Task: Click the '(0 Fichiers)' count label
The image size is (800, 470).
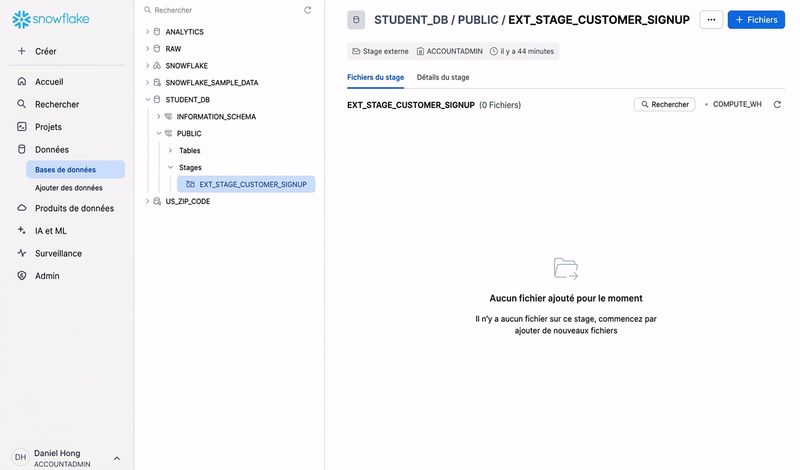Action: point(500,105)
